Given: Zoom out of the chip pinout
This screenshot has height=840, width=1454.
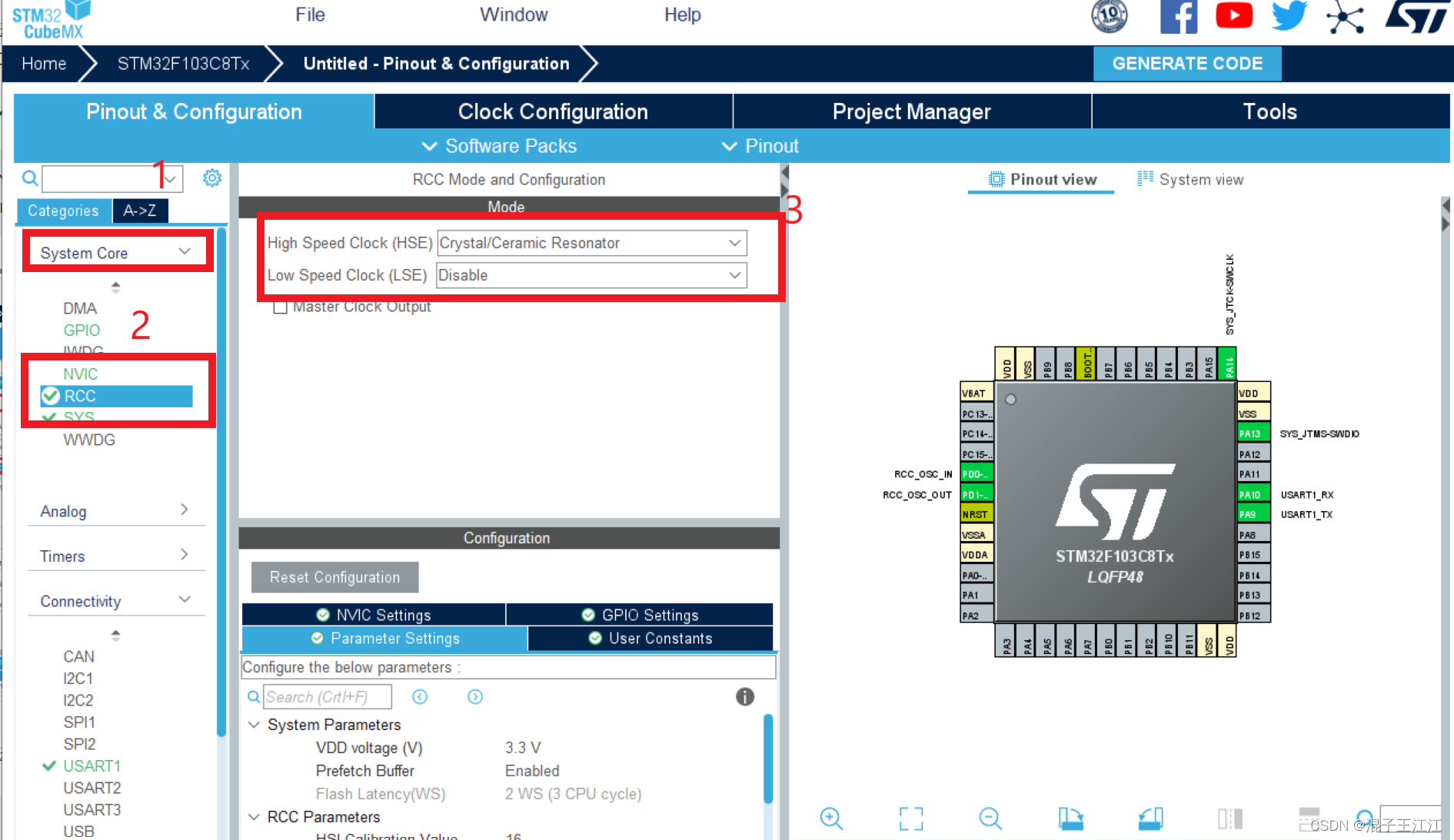Looking at the screenshot, I should [x=990, y=818].
